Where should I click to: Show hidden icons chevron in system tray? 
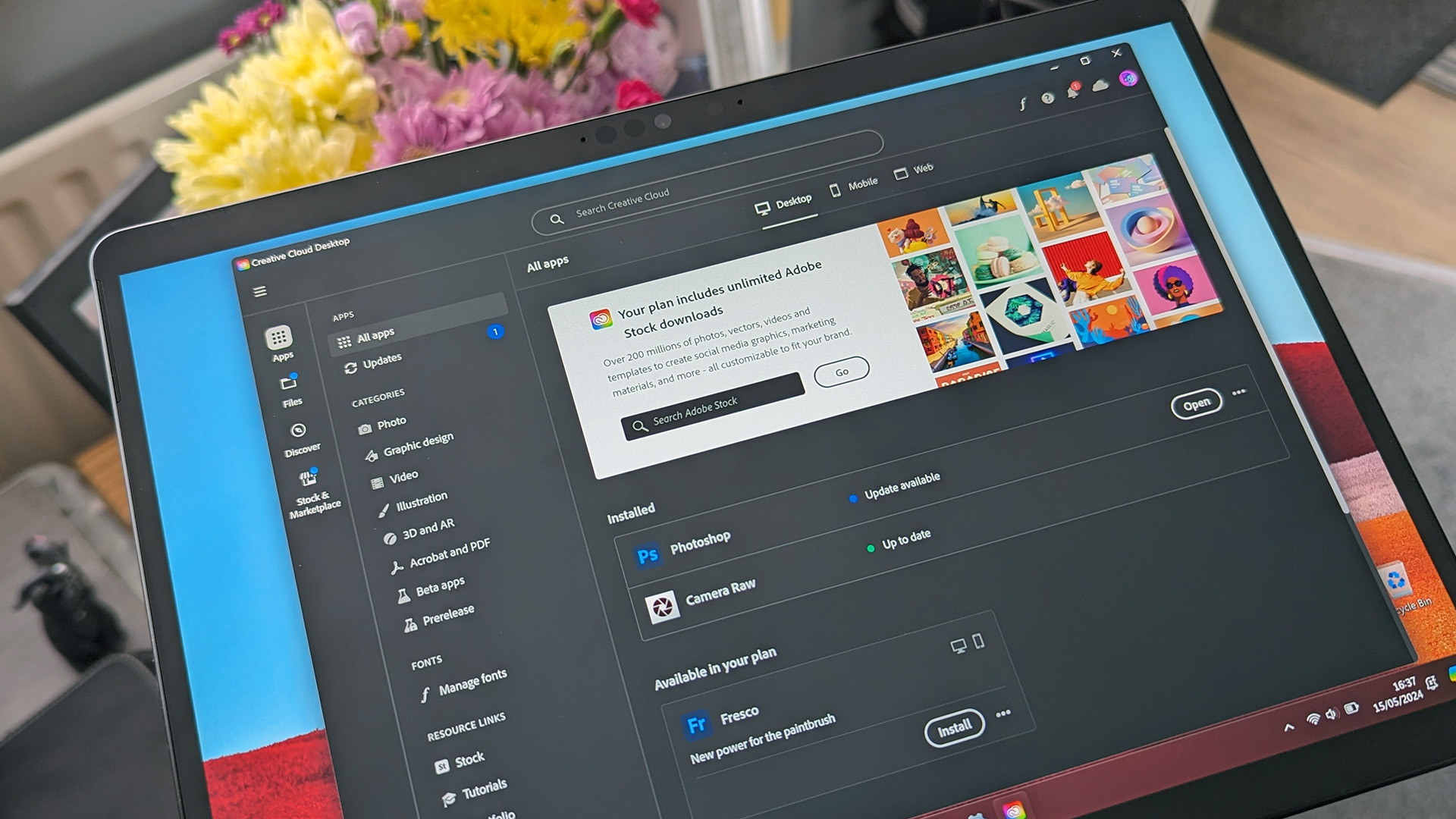coord(1289,728)
